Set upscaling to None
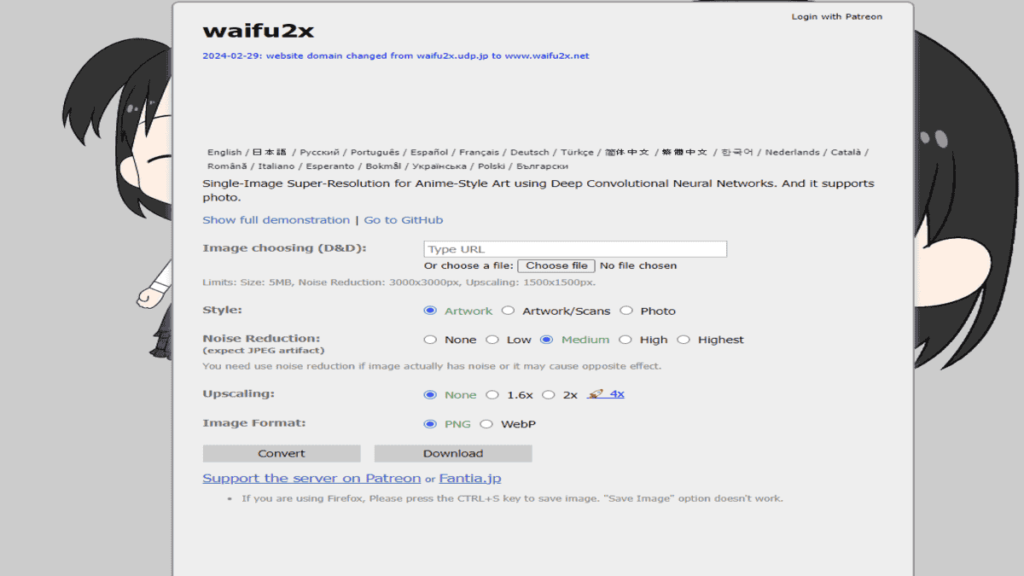The height and width of the screenshot is (576, 1024). (430, 394)
